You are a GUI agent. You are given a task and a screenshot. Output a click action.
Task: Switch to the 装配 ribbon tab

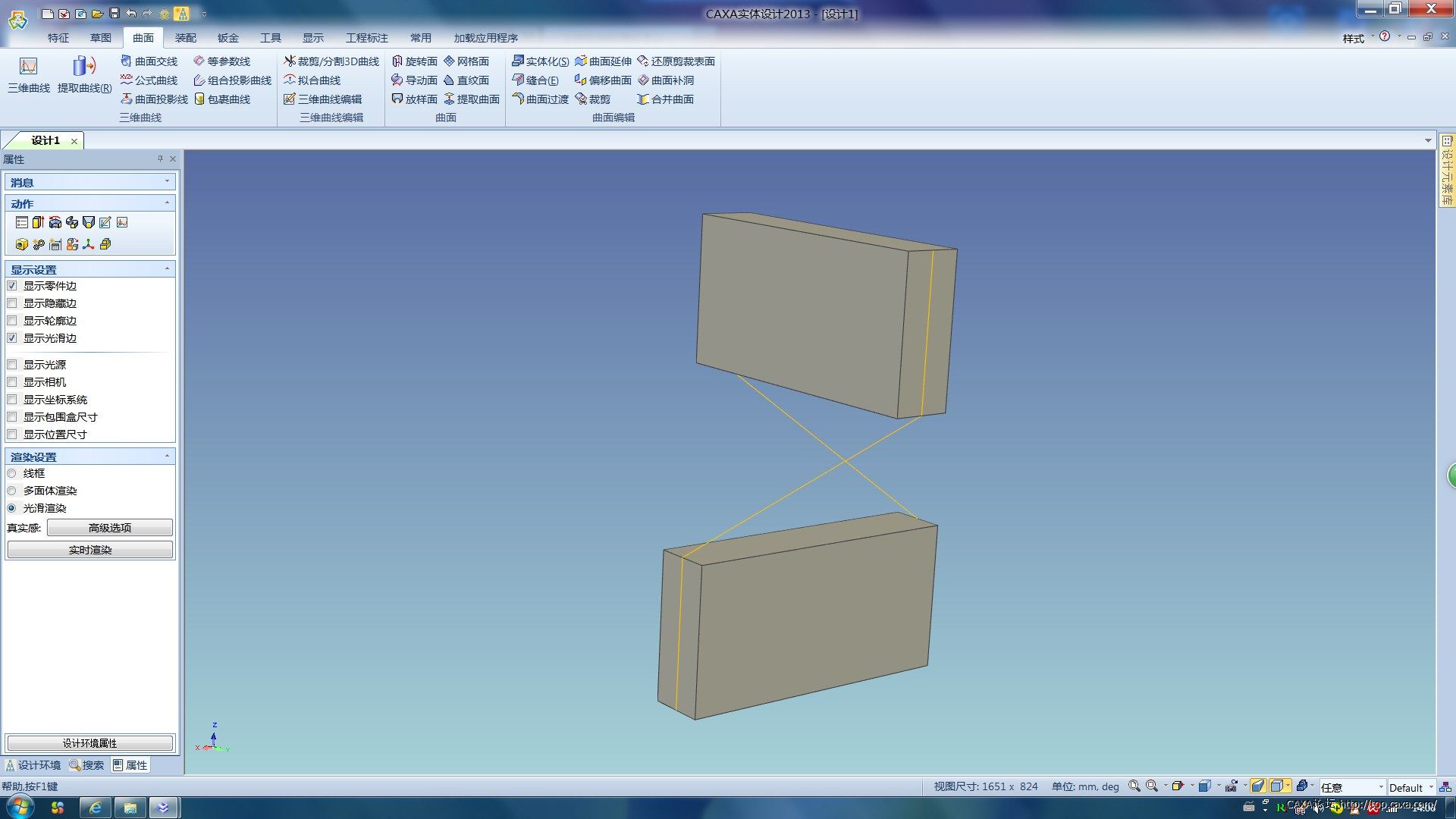click(186, 38)
